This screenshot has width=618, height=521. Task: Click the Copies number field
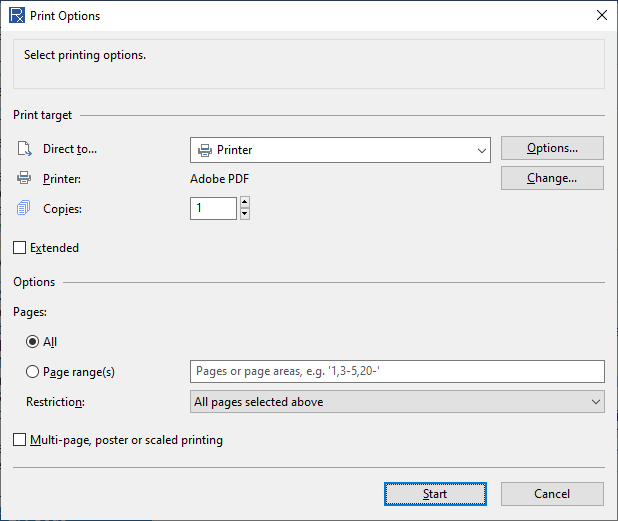tap(213, 208)
